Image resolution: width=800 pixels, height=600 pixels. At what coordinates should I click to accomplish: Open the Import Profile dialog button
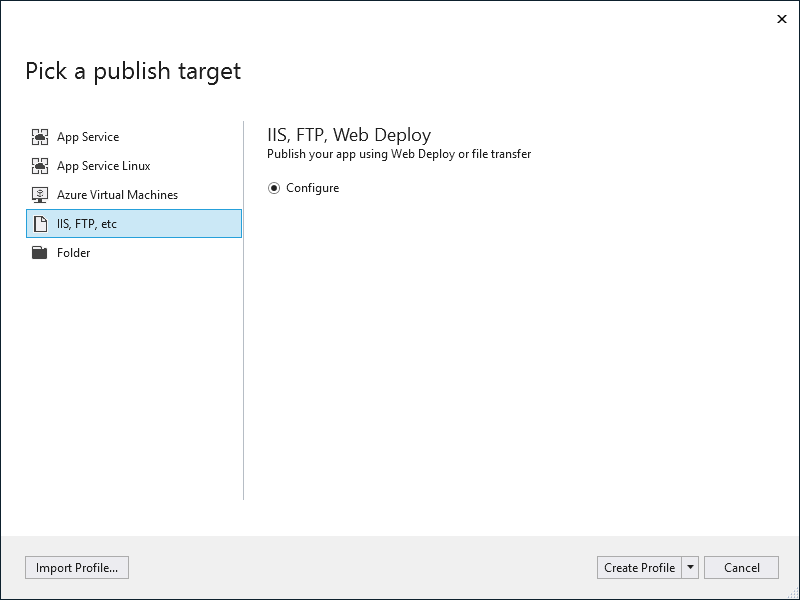click(x=77, y=567)
